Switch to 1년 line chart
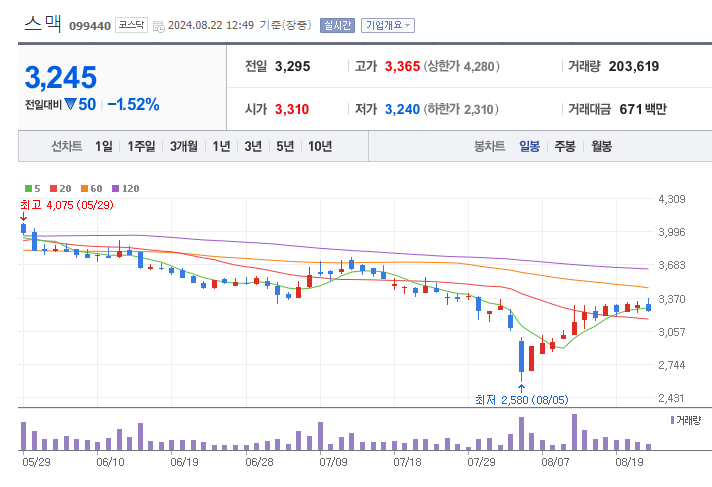Image resolution: width=712 pixels, height=487 pixels. point(222,146)
